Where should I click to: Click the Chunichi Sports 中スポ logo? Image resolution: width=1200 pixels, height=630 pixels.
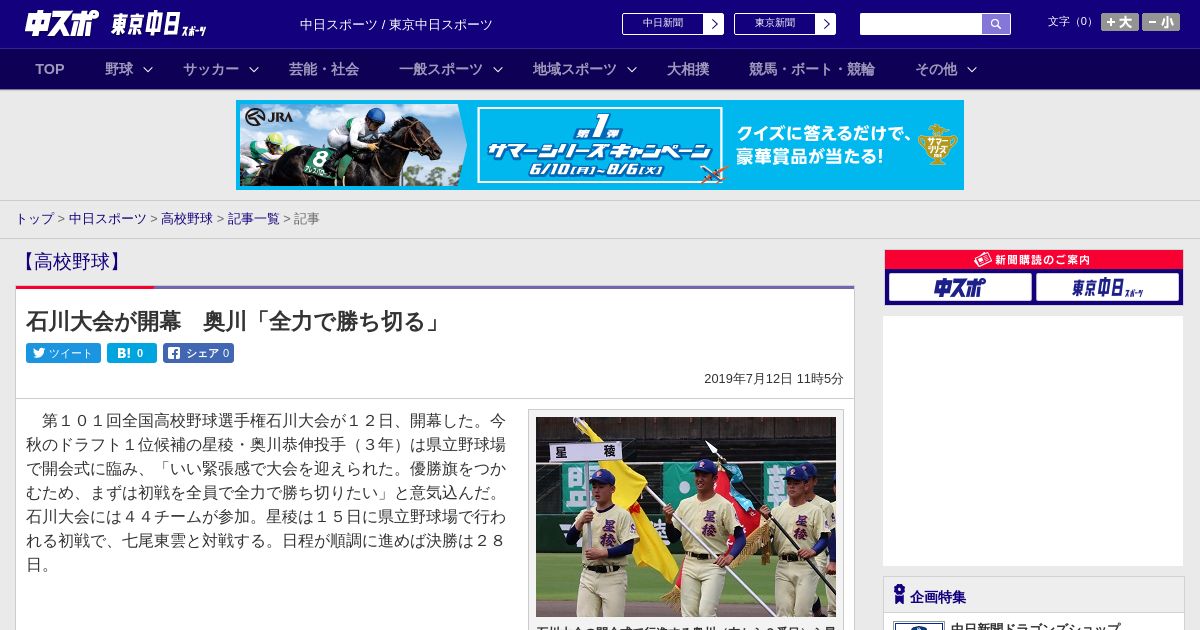[62, 23]
